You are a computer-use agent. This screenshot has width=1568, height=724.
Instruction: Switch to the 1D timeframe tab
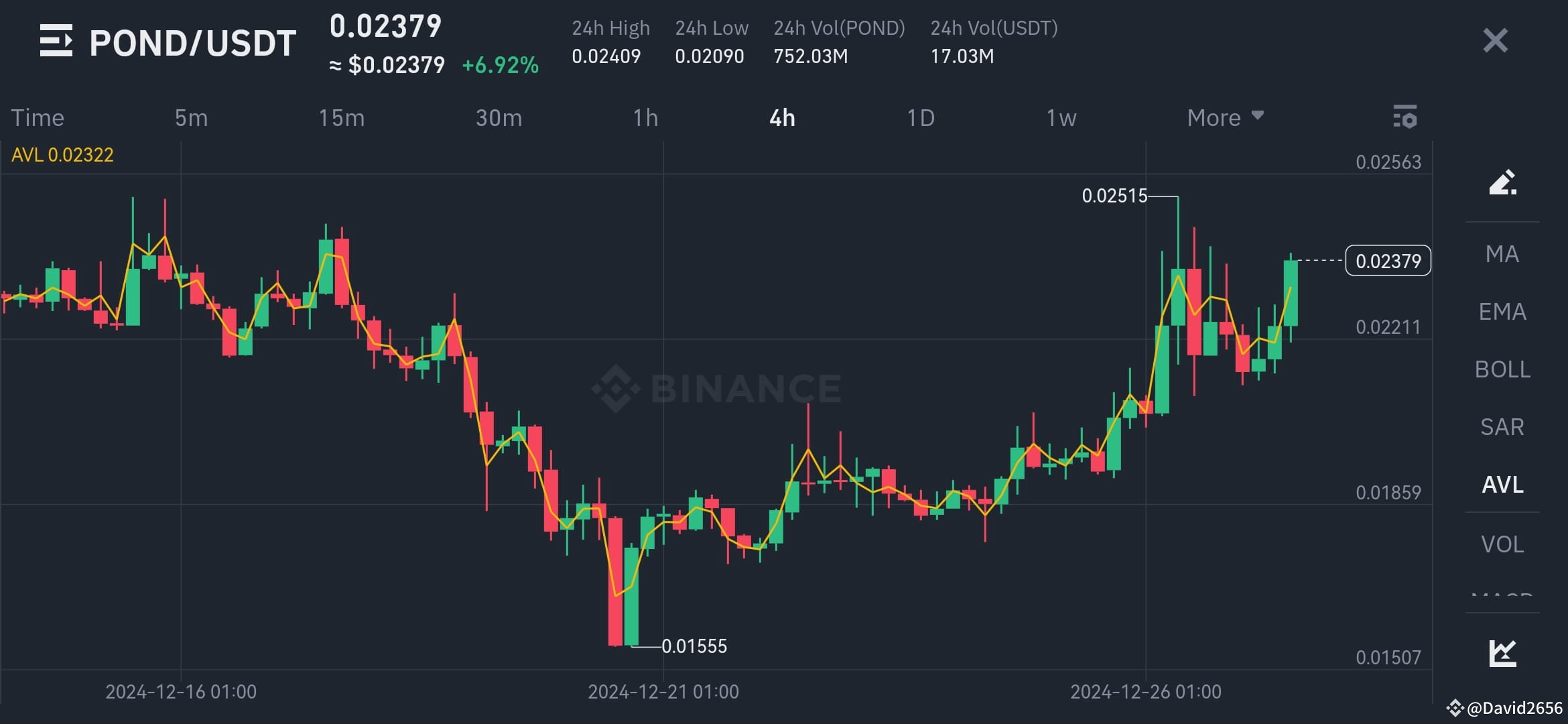pyautogui.click(x=922, y=117)
